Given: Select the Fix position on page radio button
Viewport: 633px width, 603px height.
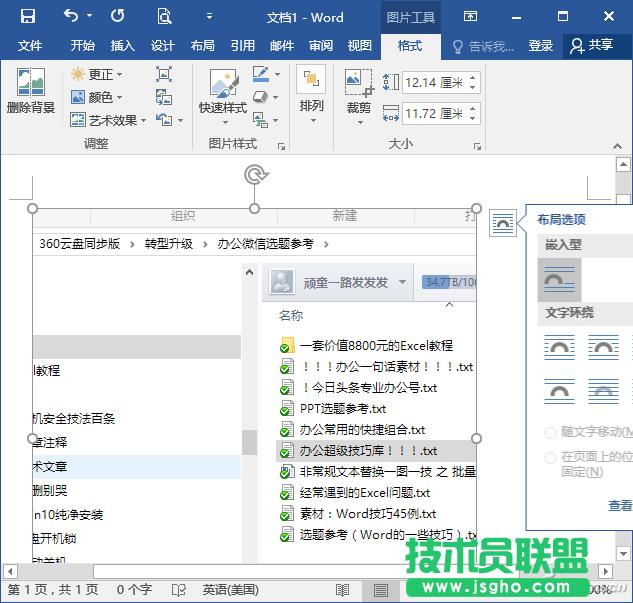Looking at the screenshot, I should pos(550,457).
